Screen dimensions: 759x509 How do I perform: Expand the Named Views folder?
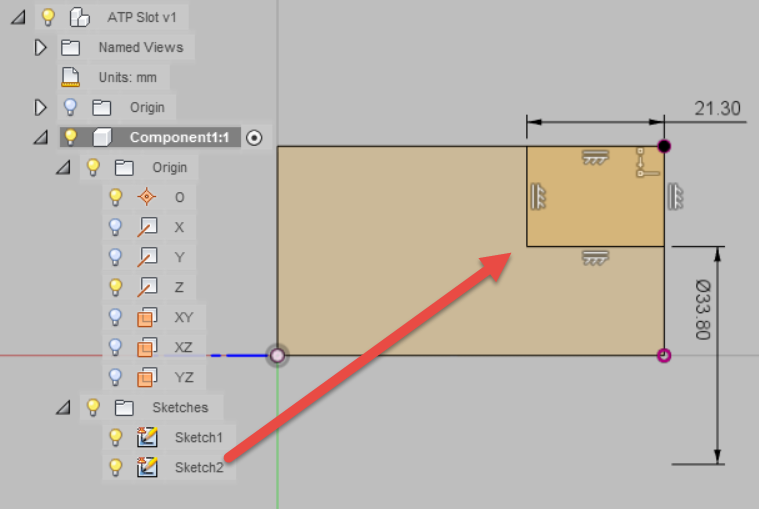41,47
